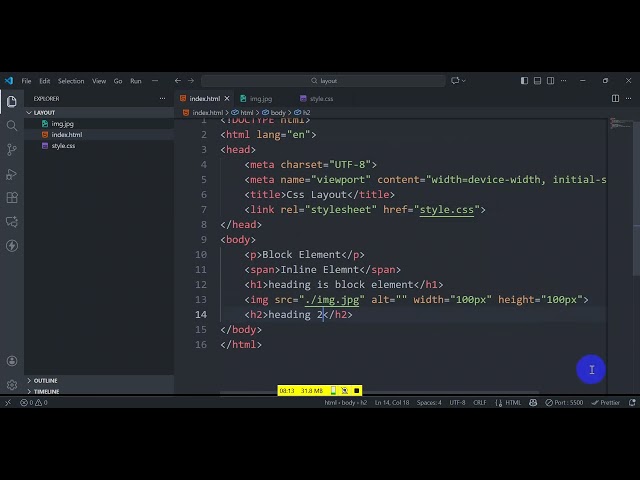Open the Search view in activity bar
The image size is (640, 480).
(x=12, y=125)
